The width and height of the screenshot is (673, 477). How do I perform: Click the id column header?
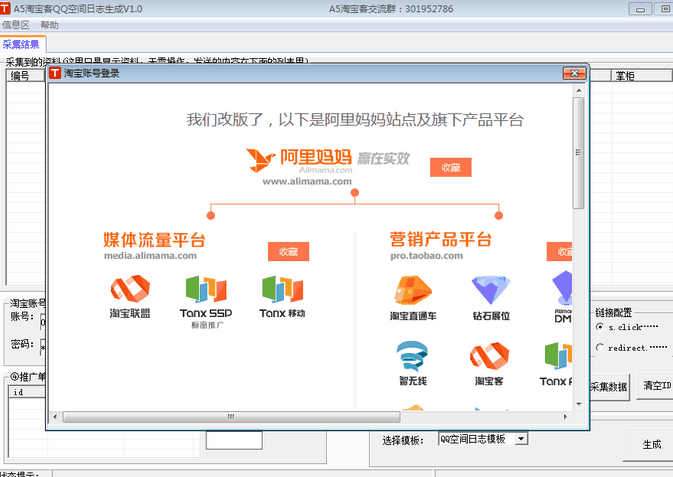point(27,392)
